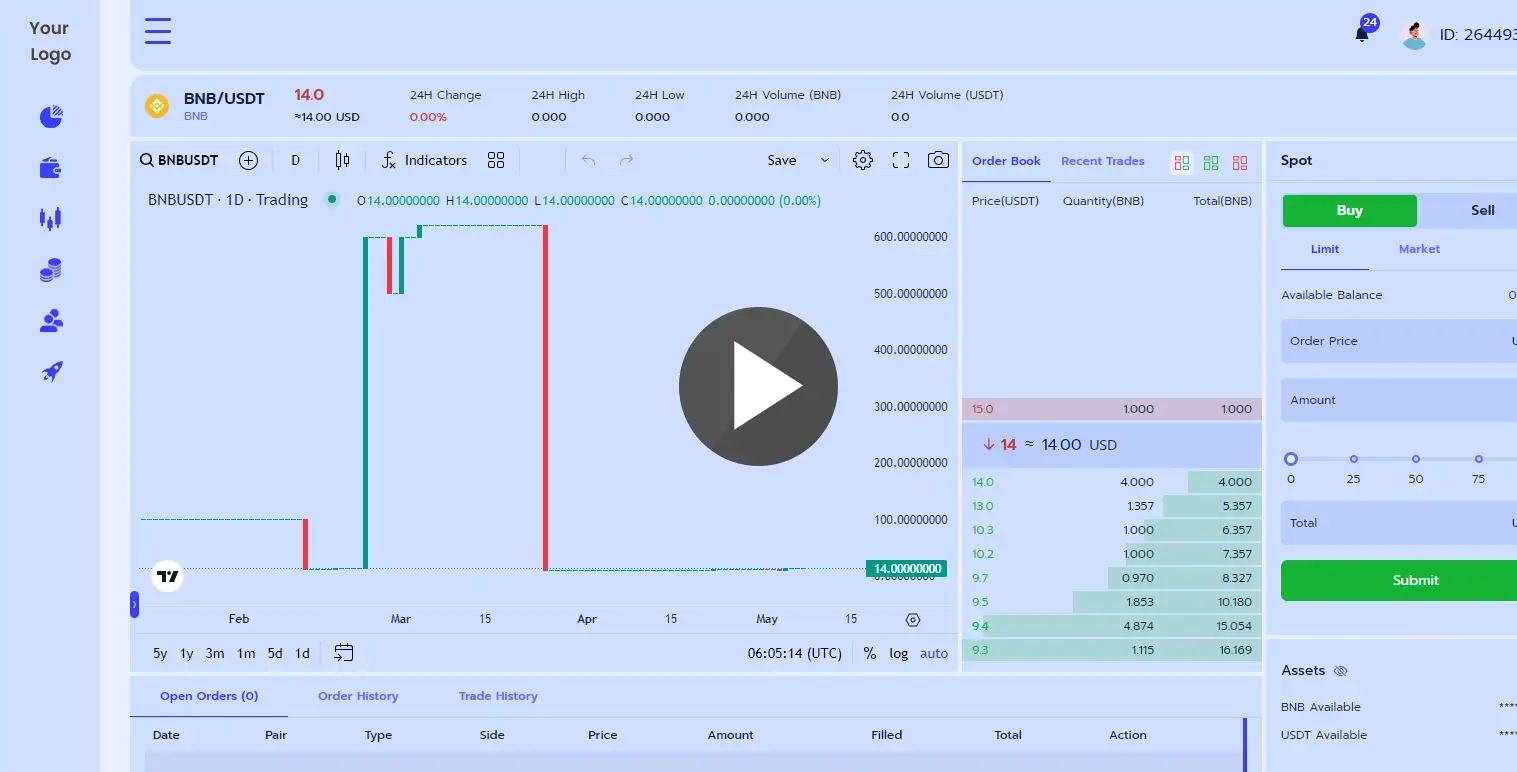This screenshot has height=772, width=1517.
Task: Open the dashboard pie chart sidebar icon
Action: tap(51, 117)
